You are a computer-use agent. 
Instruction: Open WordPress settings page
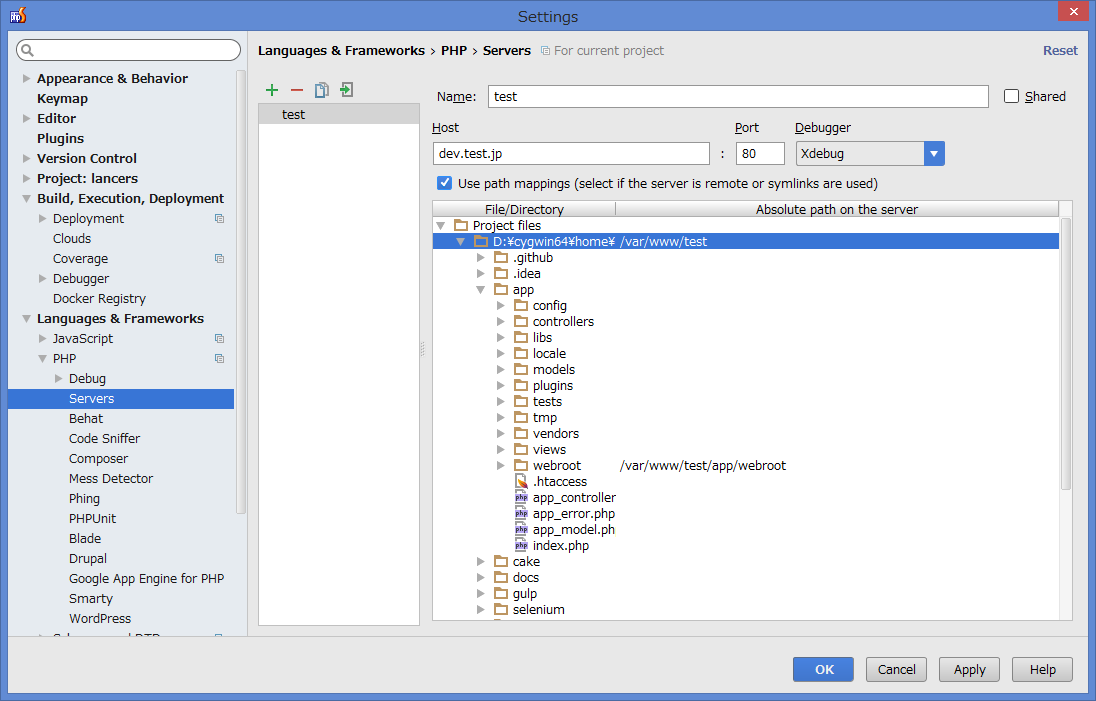[x=100, y=619]
